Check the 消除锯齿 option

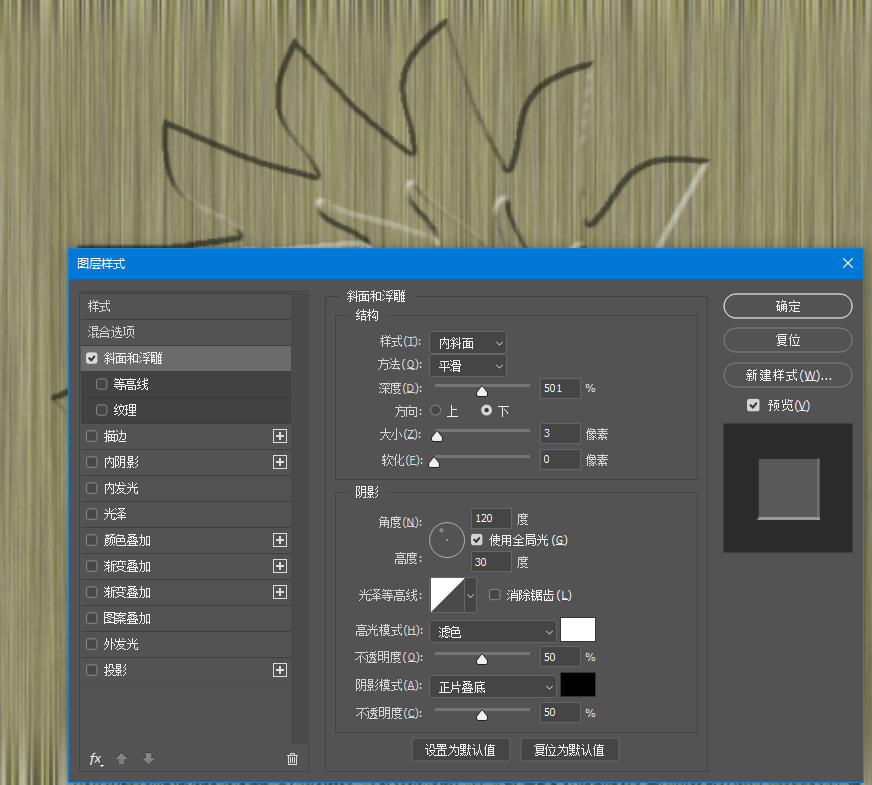pyautogui.click(x=494, y=595)
